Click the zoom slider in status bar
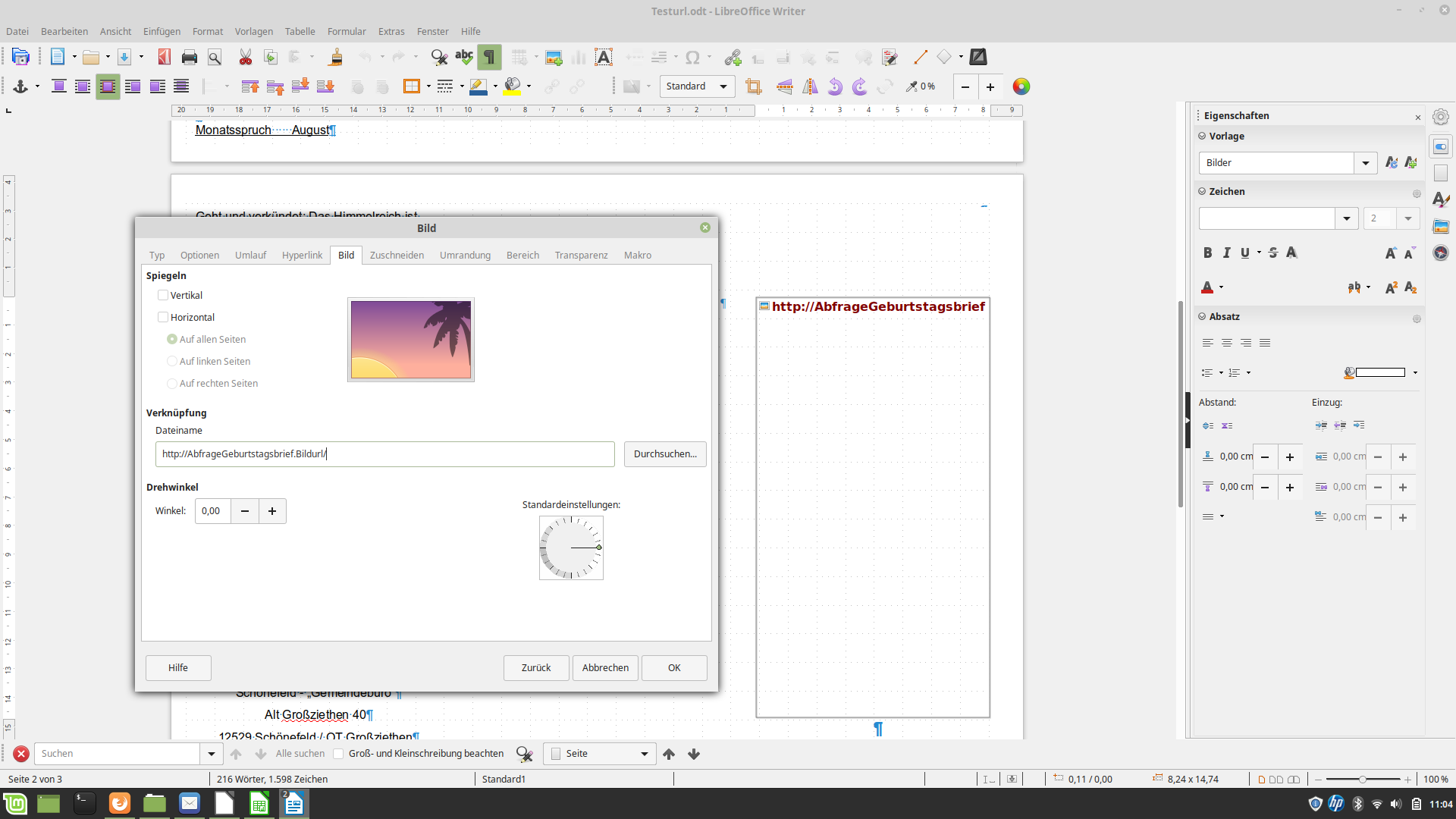The width and height of the screenshot is (1456, 819). point(1363,780)
